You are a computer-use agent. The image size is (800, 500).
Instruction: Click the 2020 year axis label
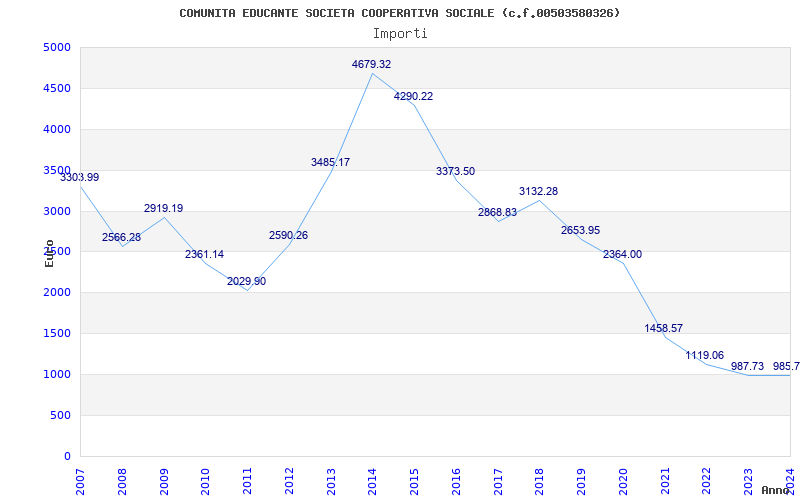[x=623, y=481]
